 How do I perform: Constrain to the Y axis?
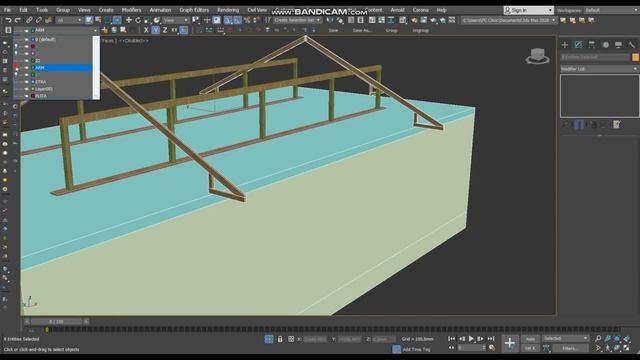point(156,30)
